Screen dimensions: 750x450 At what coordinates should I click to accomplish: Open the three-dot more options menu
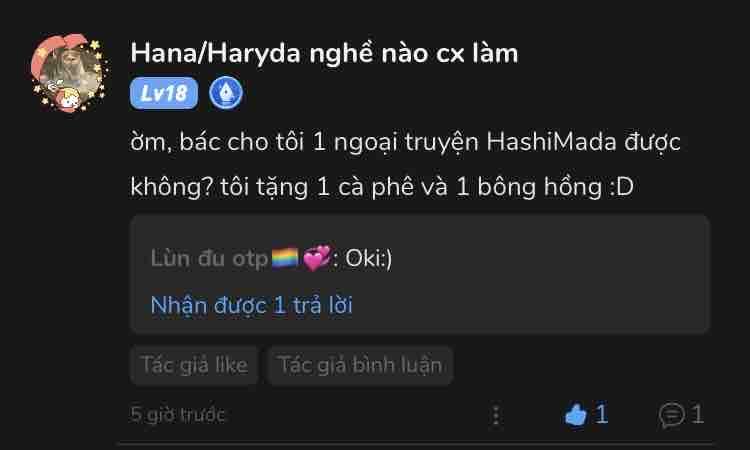pyautogui.click(x=496, y=415)
